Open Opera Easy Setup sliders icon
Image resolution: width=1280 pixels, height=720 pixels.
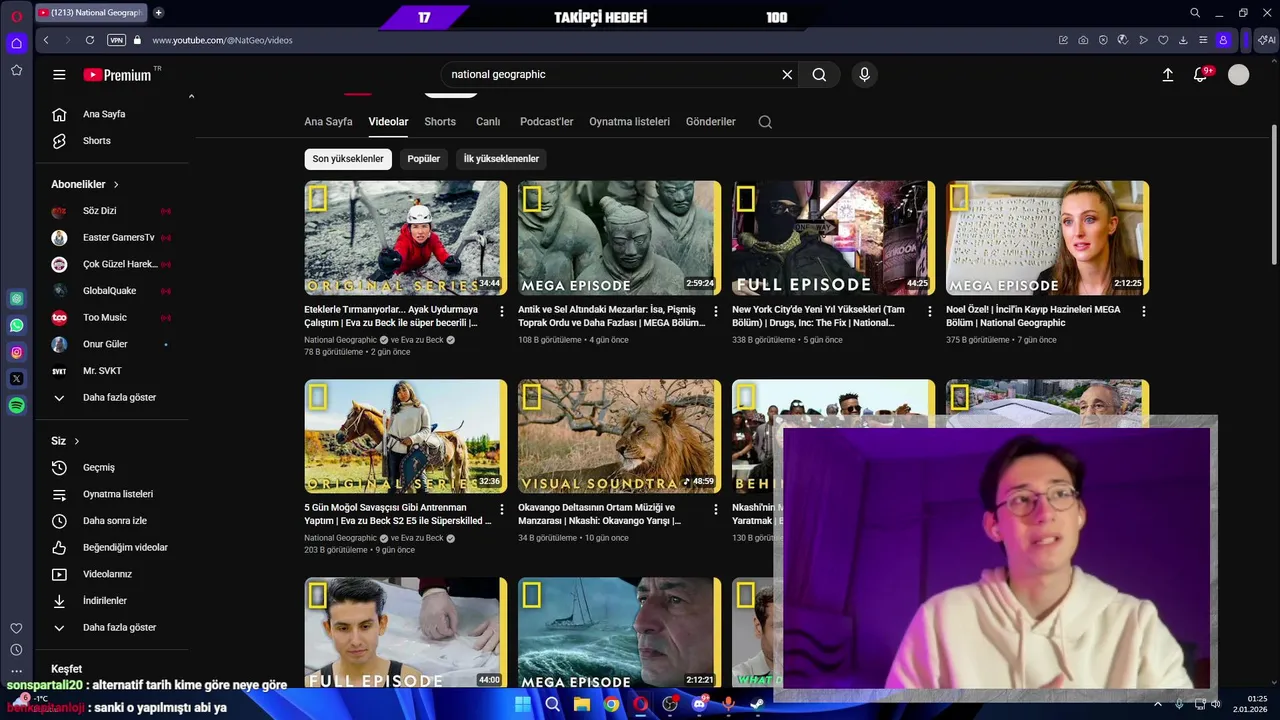point(1203,40)
